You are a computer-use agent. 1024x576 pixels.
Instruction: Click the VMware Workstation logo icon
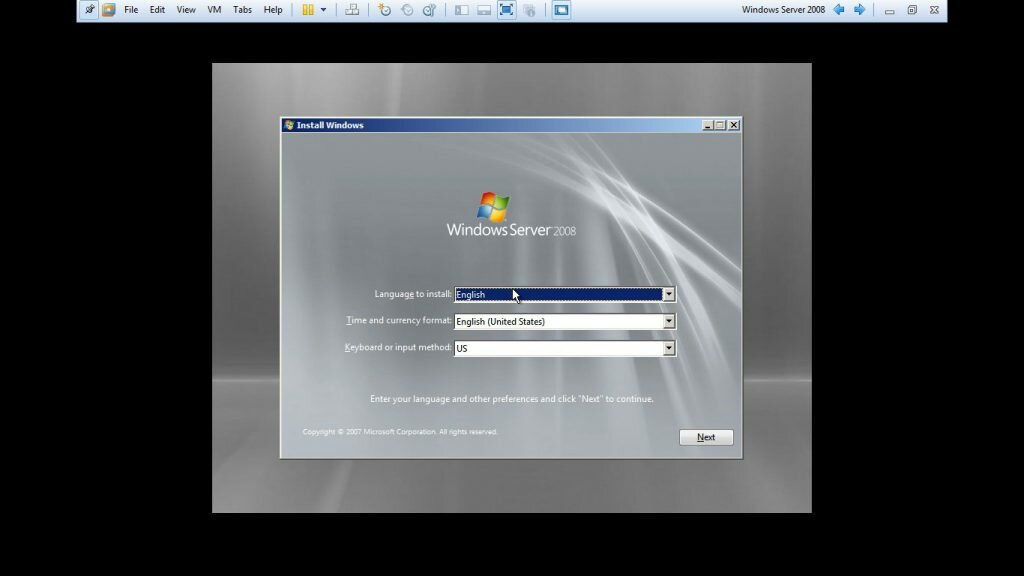108,10
